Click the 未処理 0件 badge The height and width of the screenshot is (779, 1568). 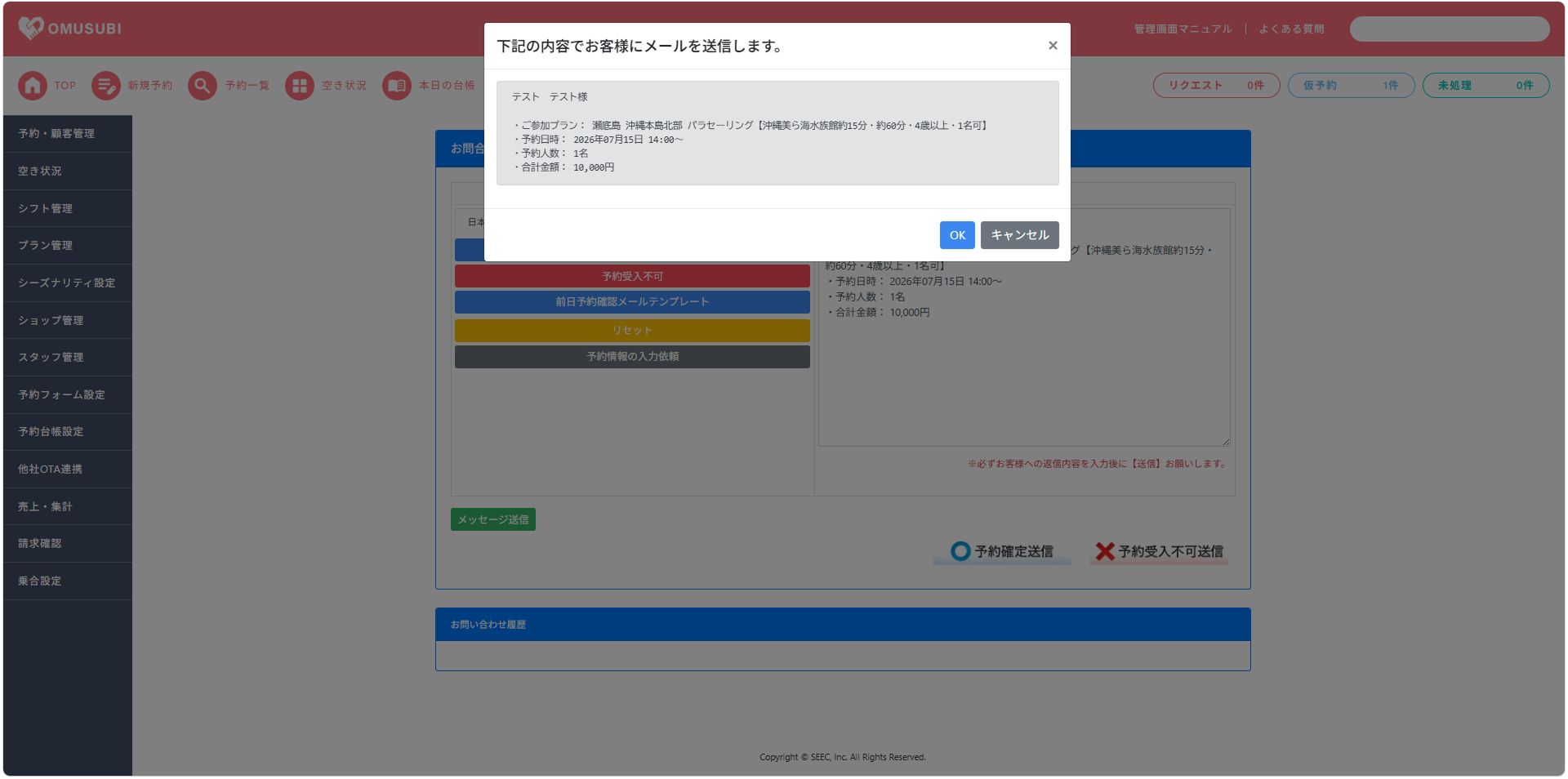(1486, 85)
